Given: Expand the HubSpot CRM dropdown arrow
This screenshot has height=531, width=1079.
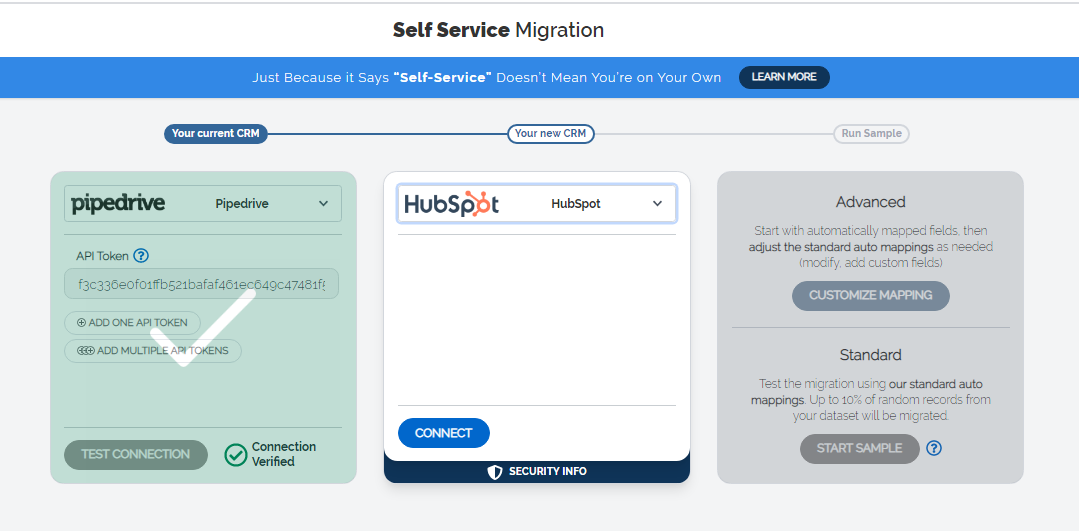Looking at the screenshot, I should (x=657, y=204).
